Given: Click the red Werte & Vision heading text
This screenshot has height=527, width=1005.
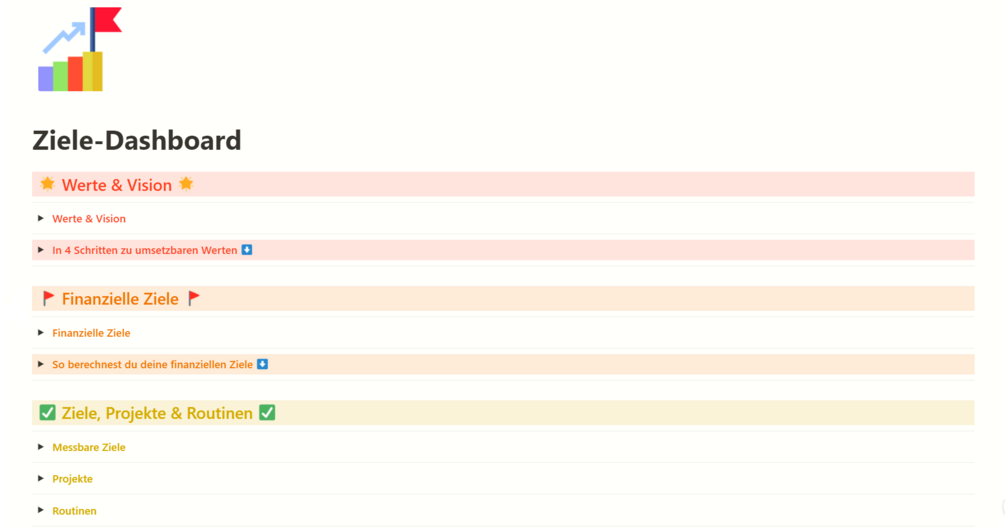Looking at the screenshot, I should 116,185.
